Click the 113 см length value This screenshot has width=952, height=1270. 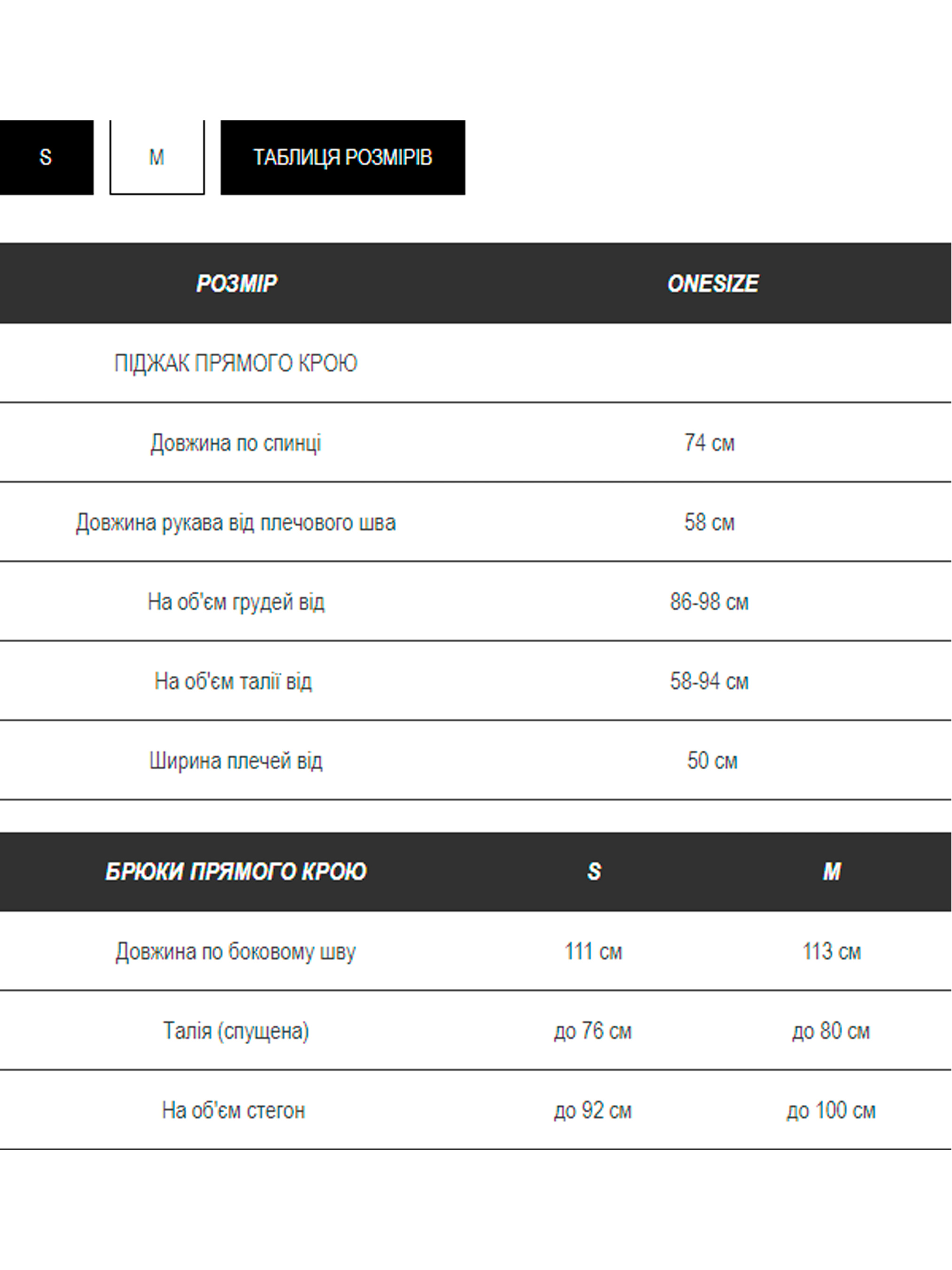coord(832,952)
